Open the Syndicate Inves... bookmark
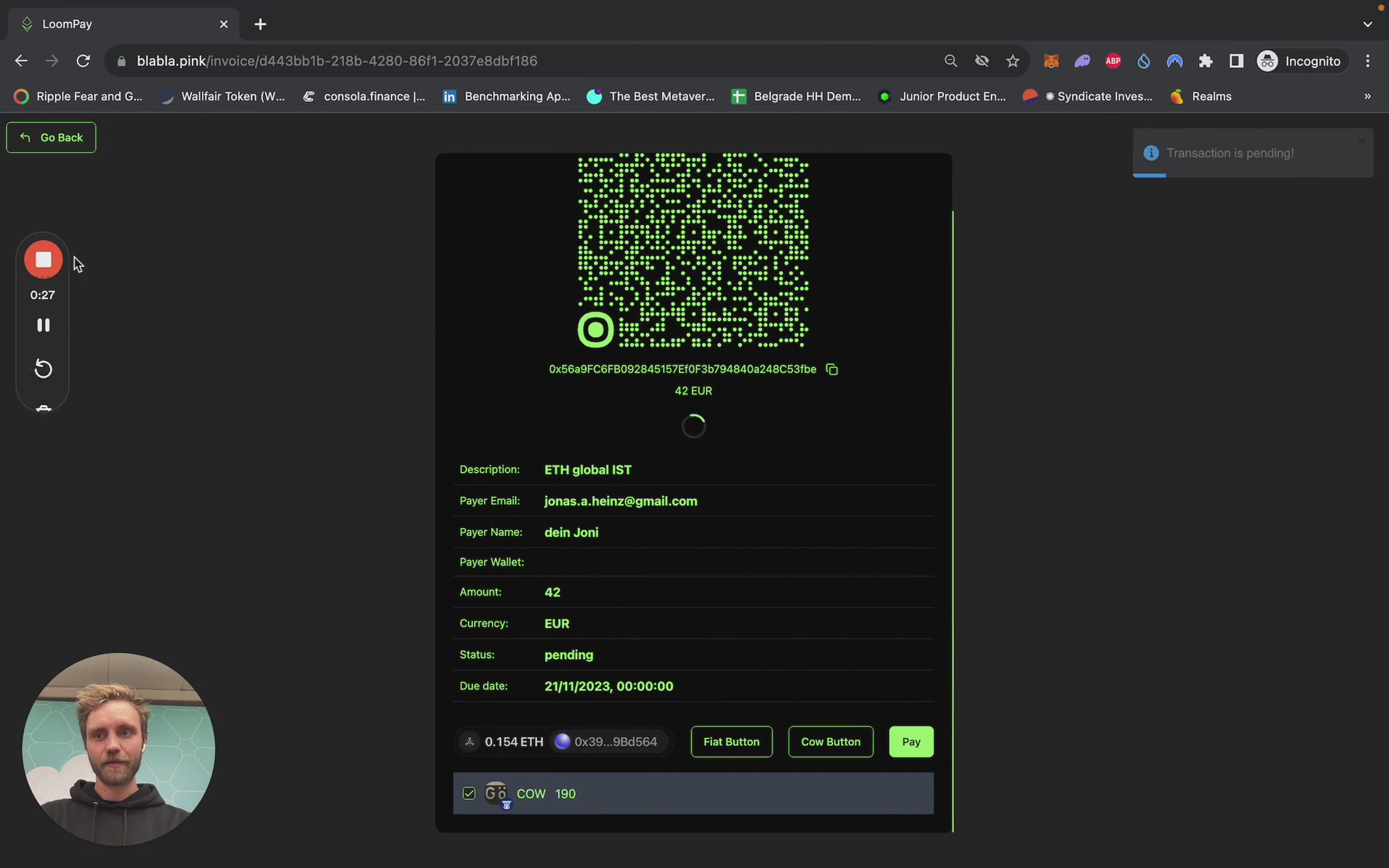Screen dimensions: 1389x868 pos(1088,96)
